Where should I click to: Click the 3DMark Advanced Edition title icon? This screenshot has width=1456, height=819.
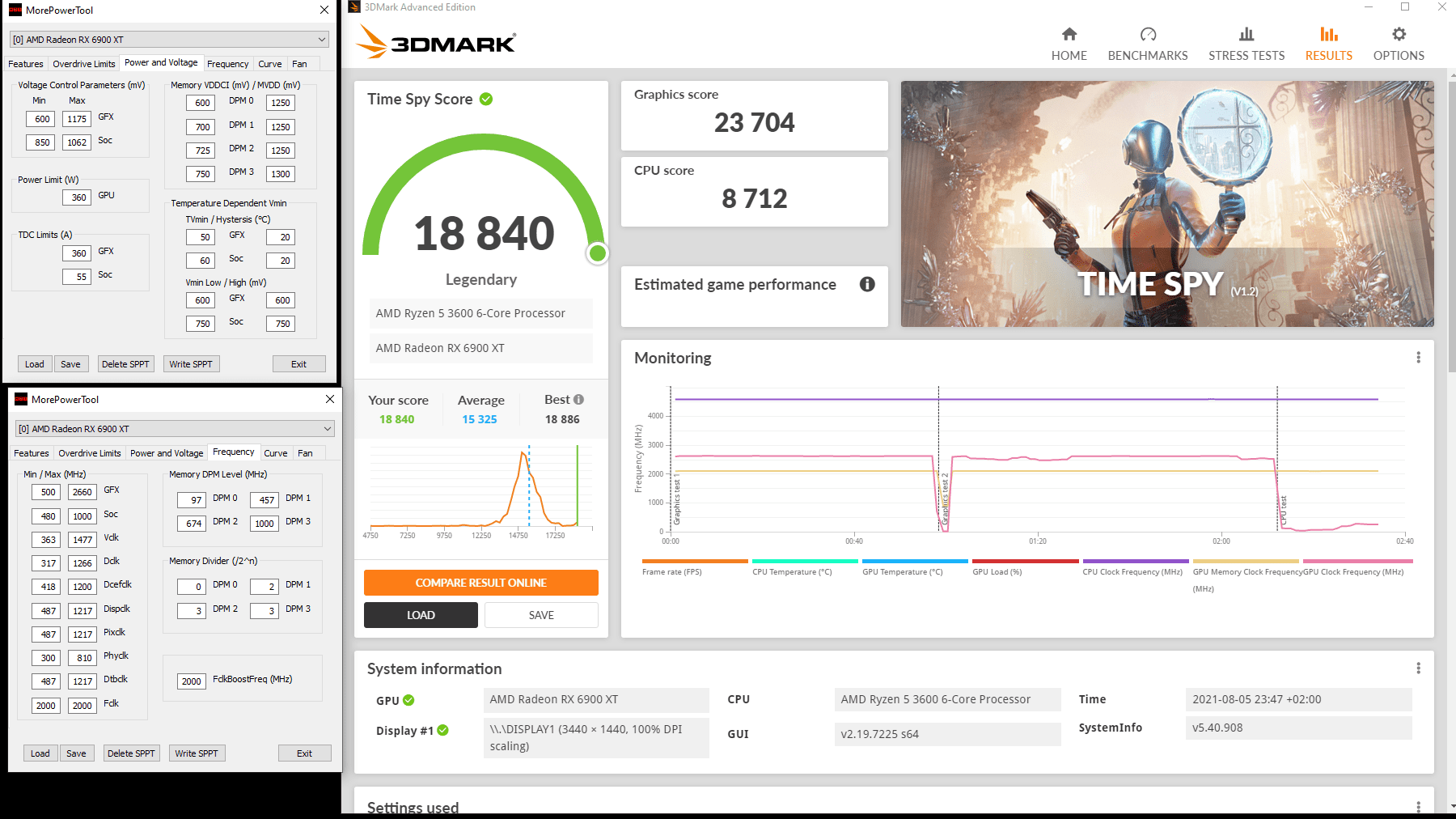354,7
